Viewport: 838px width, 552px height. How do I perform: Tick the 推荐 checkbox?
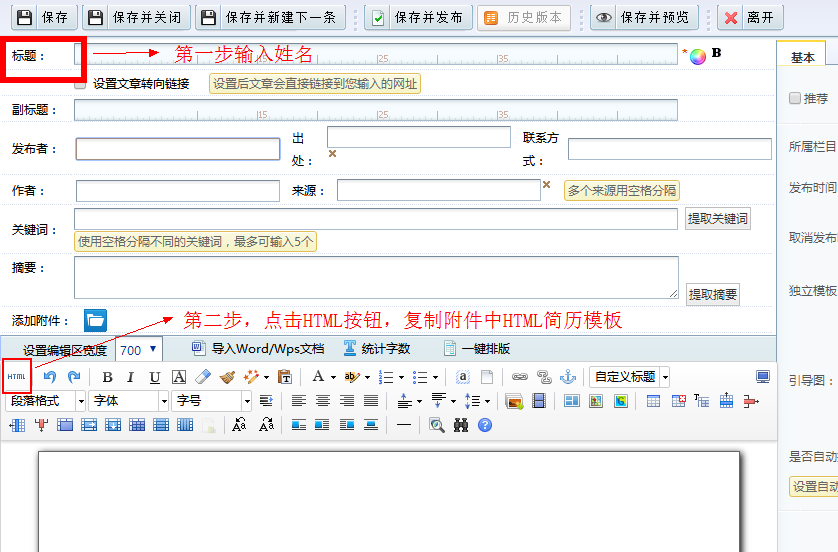coord(795,98)
